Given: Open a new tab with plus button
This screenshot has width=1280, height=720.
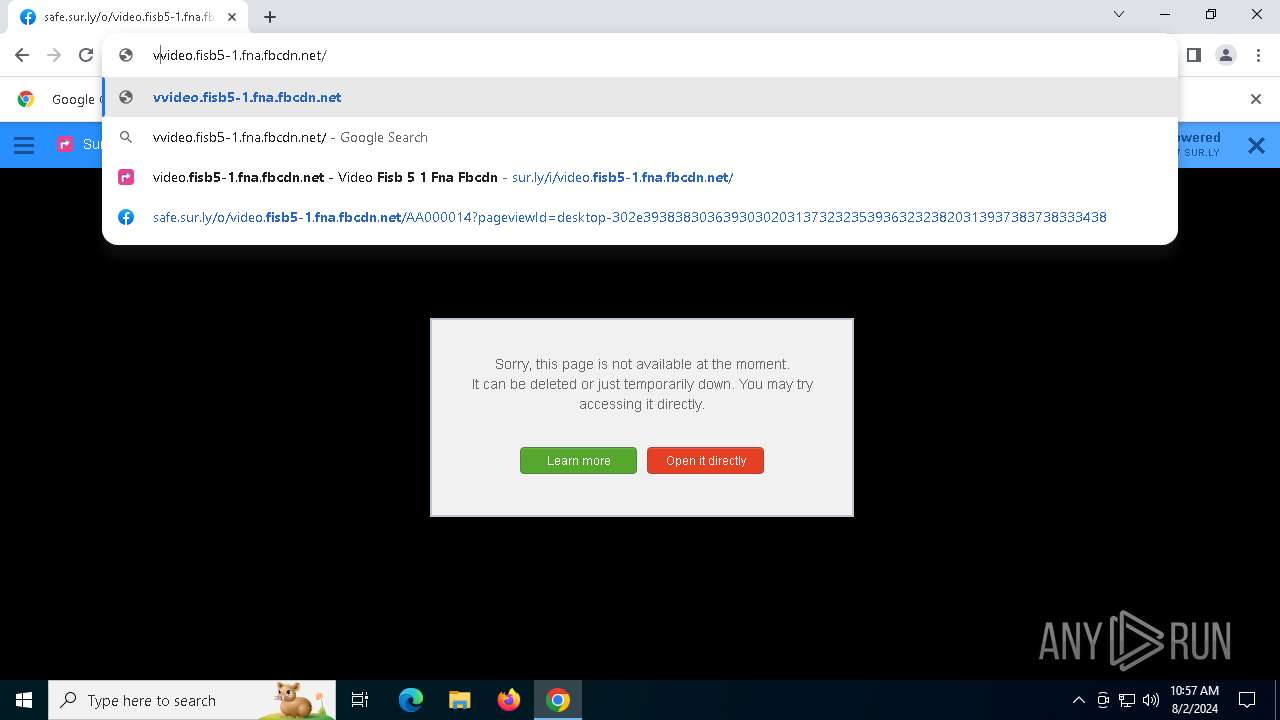Looking at the screenshot, I should click(270, 16).
